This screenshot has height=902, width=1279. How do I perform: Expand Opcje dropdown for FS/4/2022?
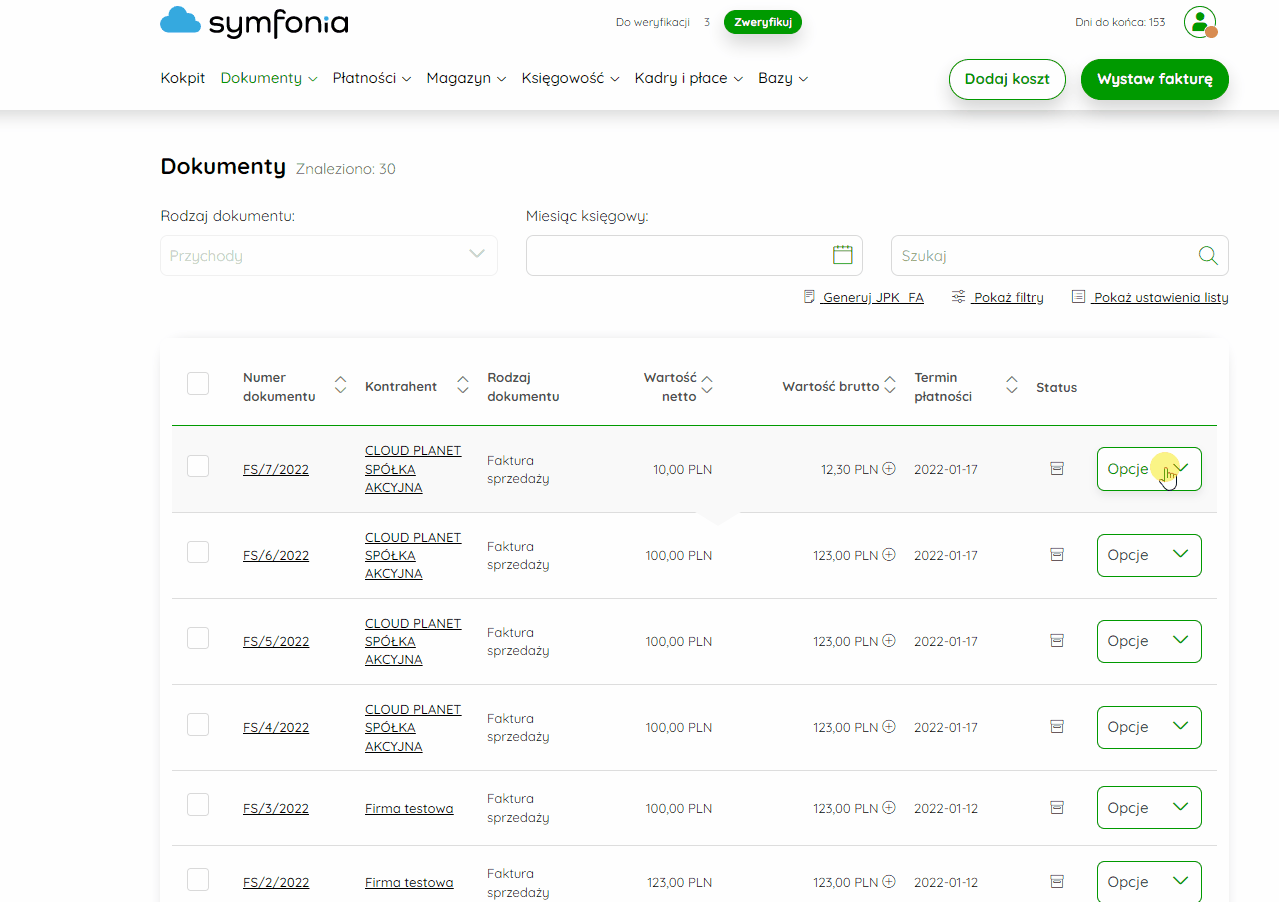[x=1149, y=727]
